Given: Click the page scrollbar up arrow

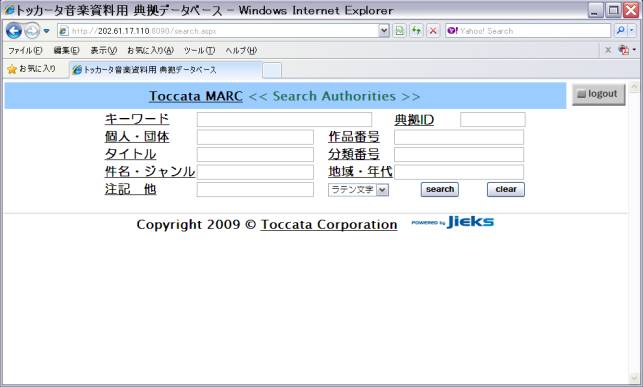Looking at the screenshot, I should pyautogui.click(x=634, y=87).
